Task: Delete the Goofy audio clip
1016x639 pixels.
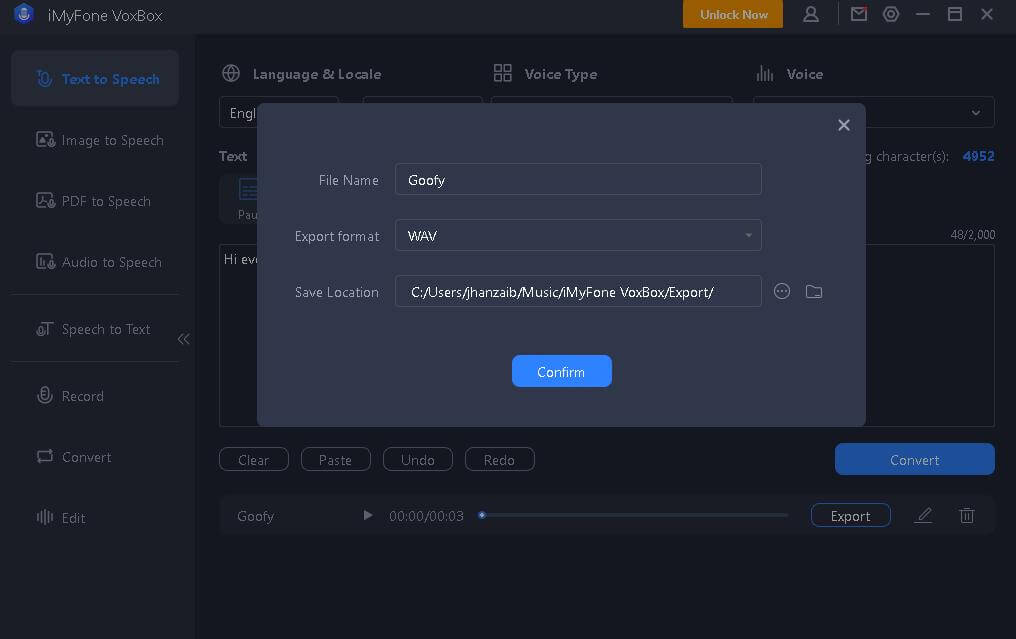Action: pos(966,515)
